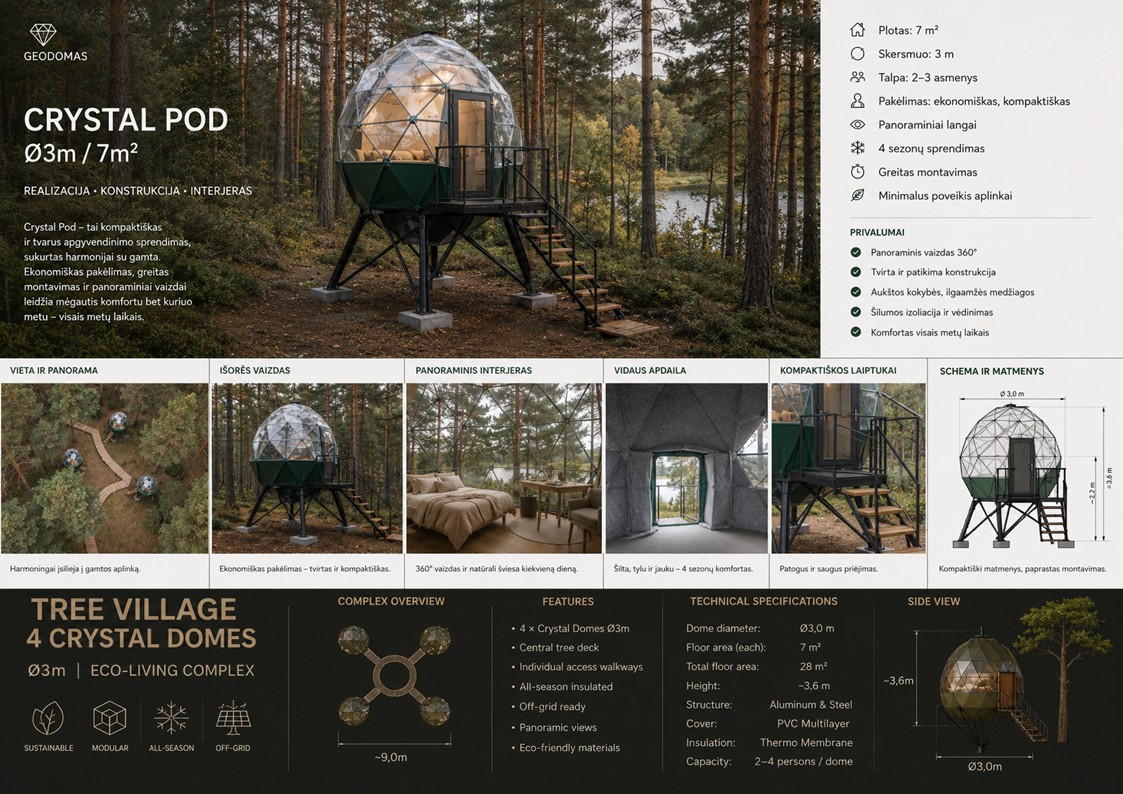Click the FEATURES heading
This screenshot has height=794, width=1123.
coord(568,601)
